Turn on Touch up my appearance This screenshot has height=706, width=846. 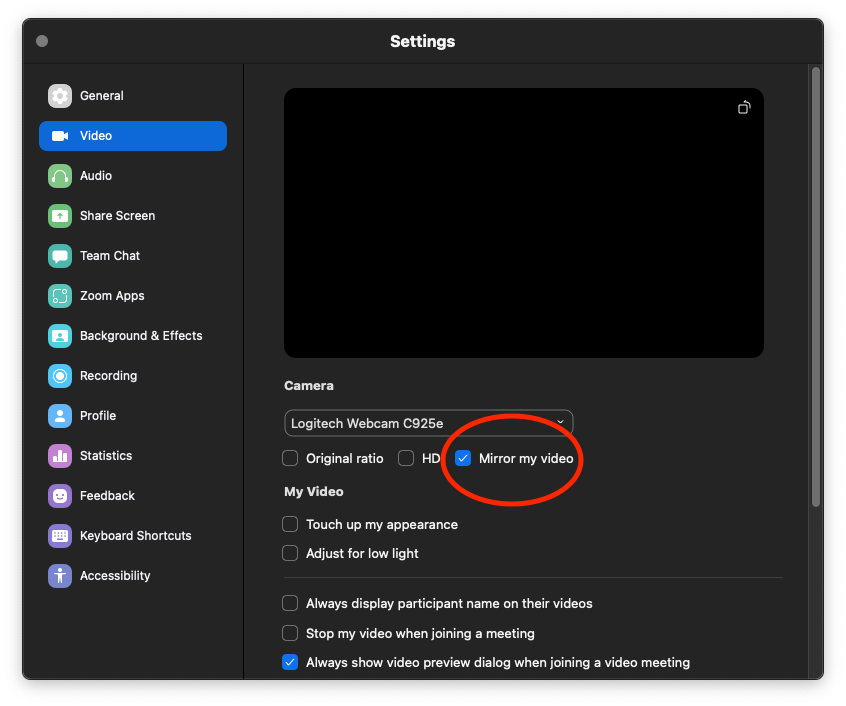point(290,524)
